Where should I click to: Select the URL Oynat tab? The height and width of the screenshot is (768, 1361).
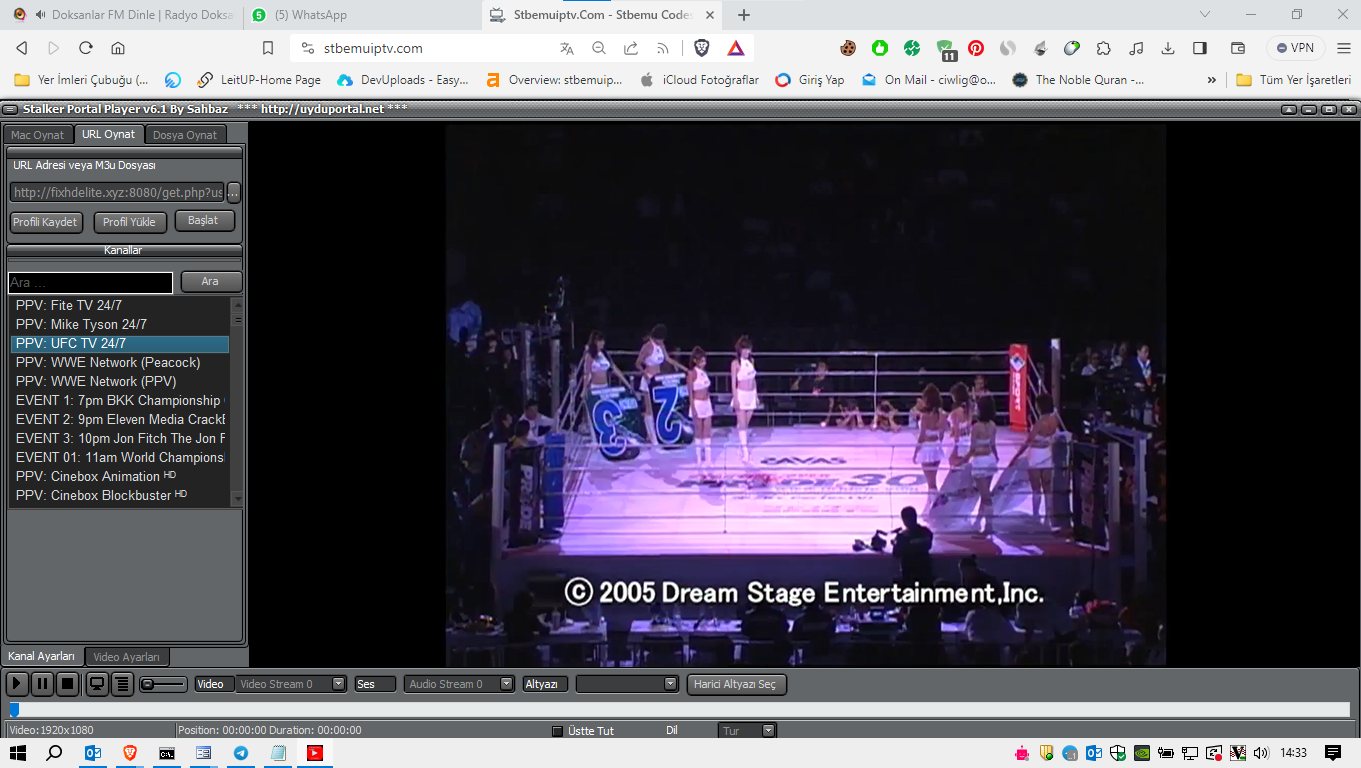click(x=109, y=134)
